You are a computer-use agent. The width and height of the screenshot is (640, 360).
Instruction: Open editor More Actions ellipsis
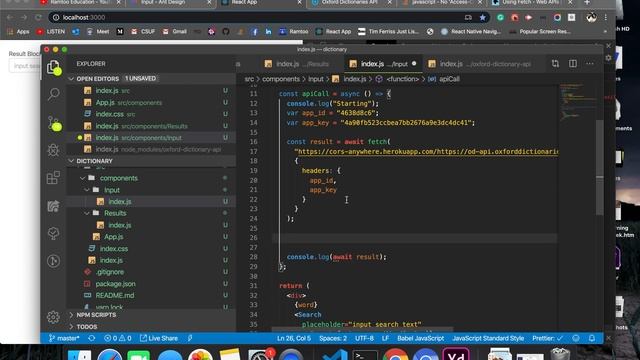[590, 64]
